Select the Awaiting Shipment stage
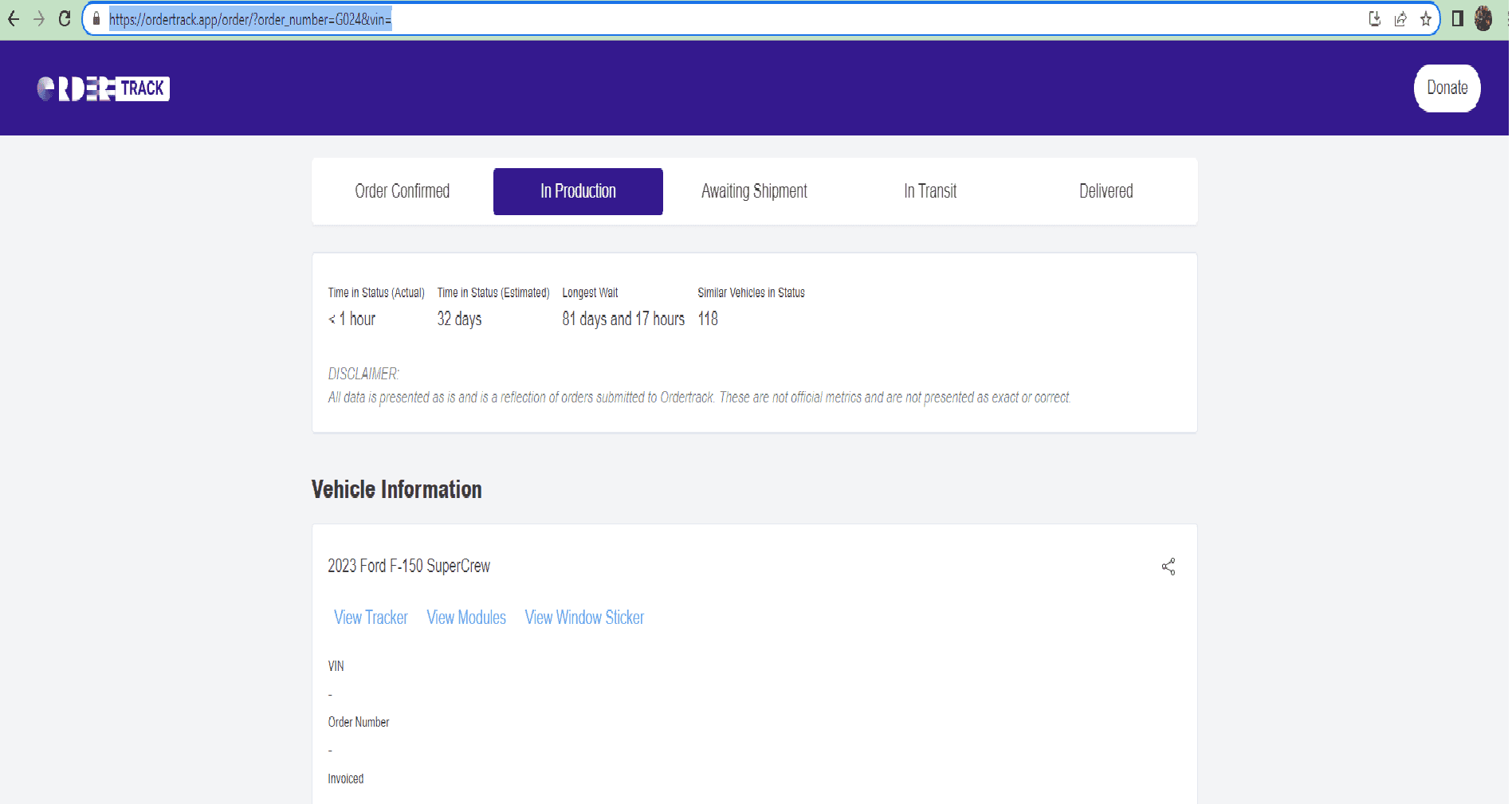Image resolution: width=1512 pixels, height=804 pixels. [x=754, y=191]
